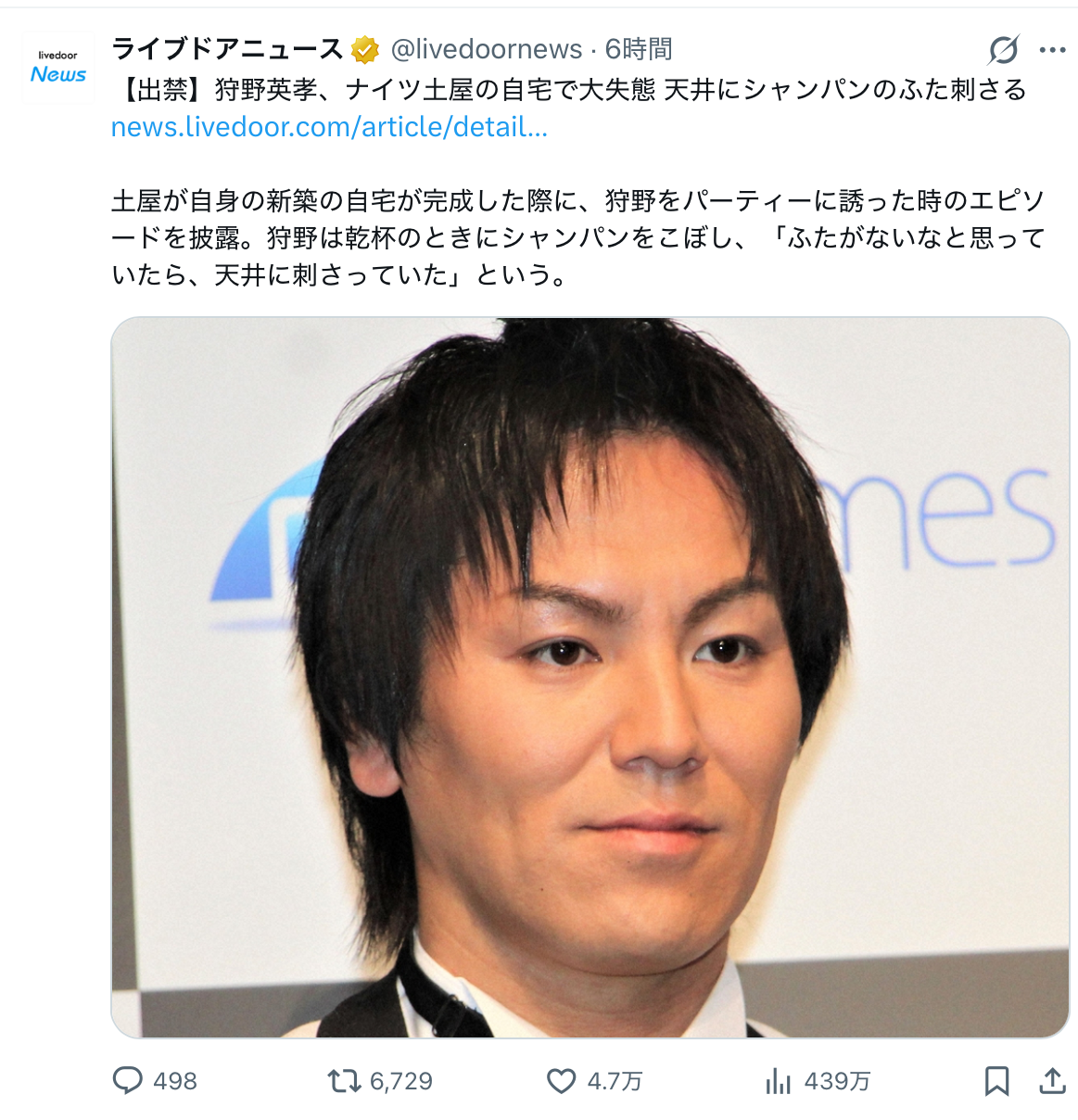Click the ライブドアニュース display name
The width and height of the screenshot is (1078, 1120).
[228, 49]
